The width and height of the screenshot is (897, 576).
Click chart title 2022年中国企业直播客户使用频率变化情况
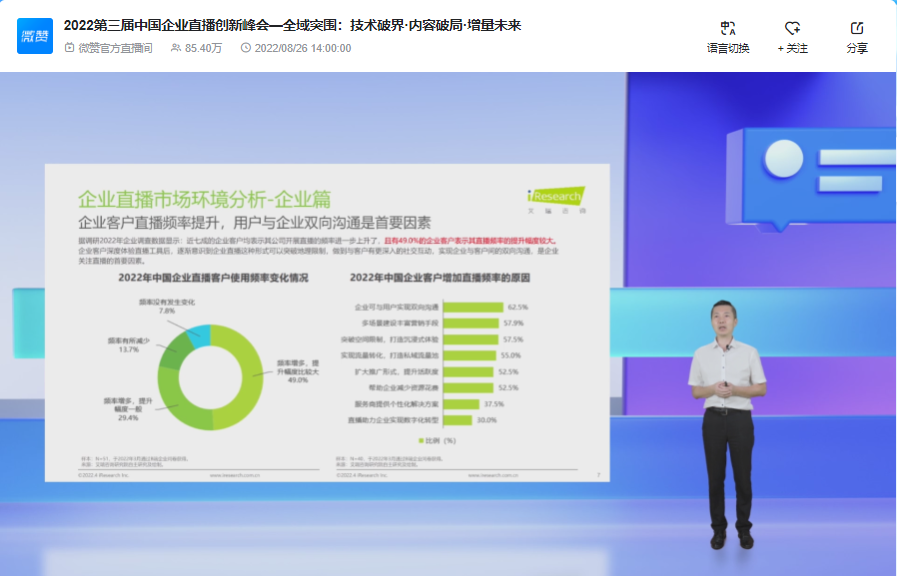pyautogui.click(x=213, y=277)
